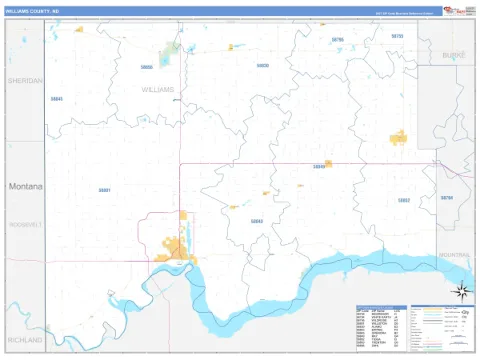Click ZIP code label 58830
The height and width of the screenshot is (360, 480).
click(x=263, y=66)
